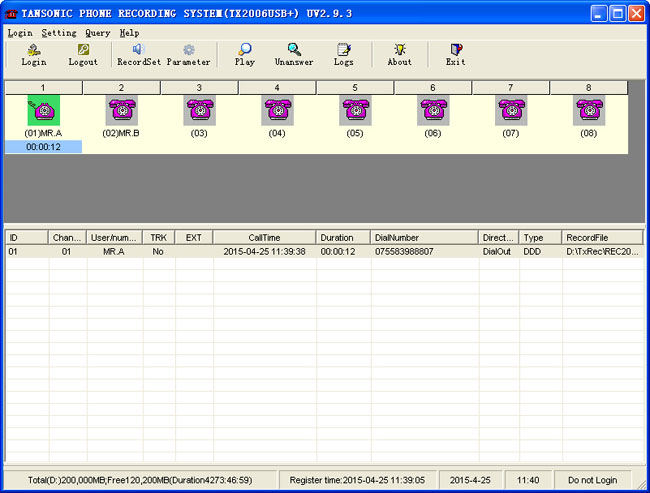This screenshot has height=493, width=650.
Task: Open the Help menu
Action: click(129, 33)
